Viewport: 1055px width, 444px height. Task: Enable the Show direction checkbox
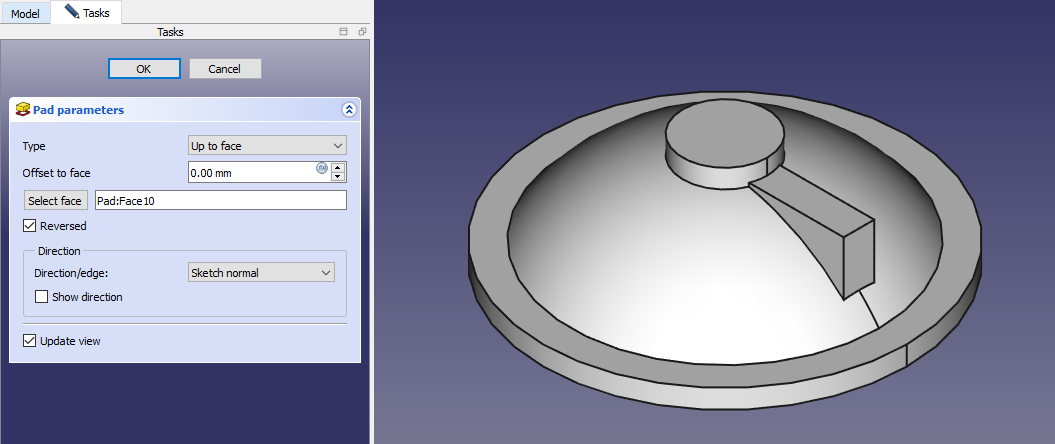pos(41,297)
